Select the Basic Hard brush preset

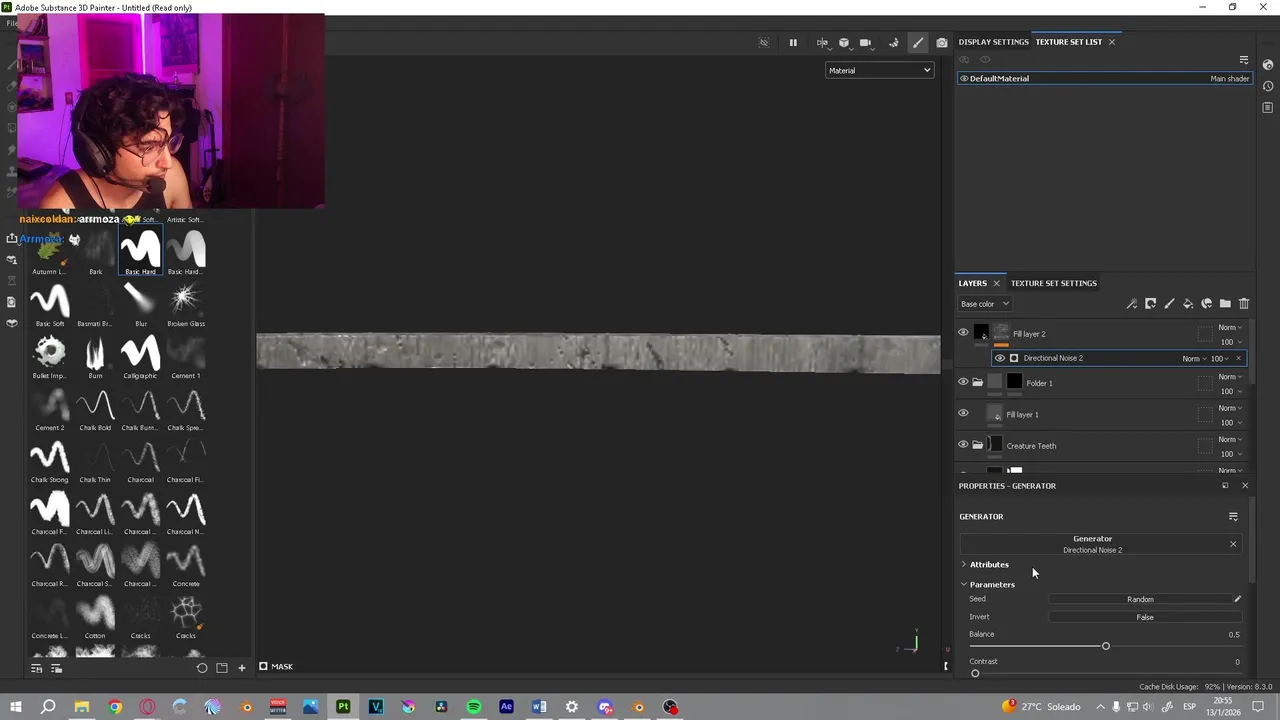(x=140, y=251)
